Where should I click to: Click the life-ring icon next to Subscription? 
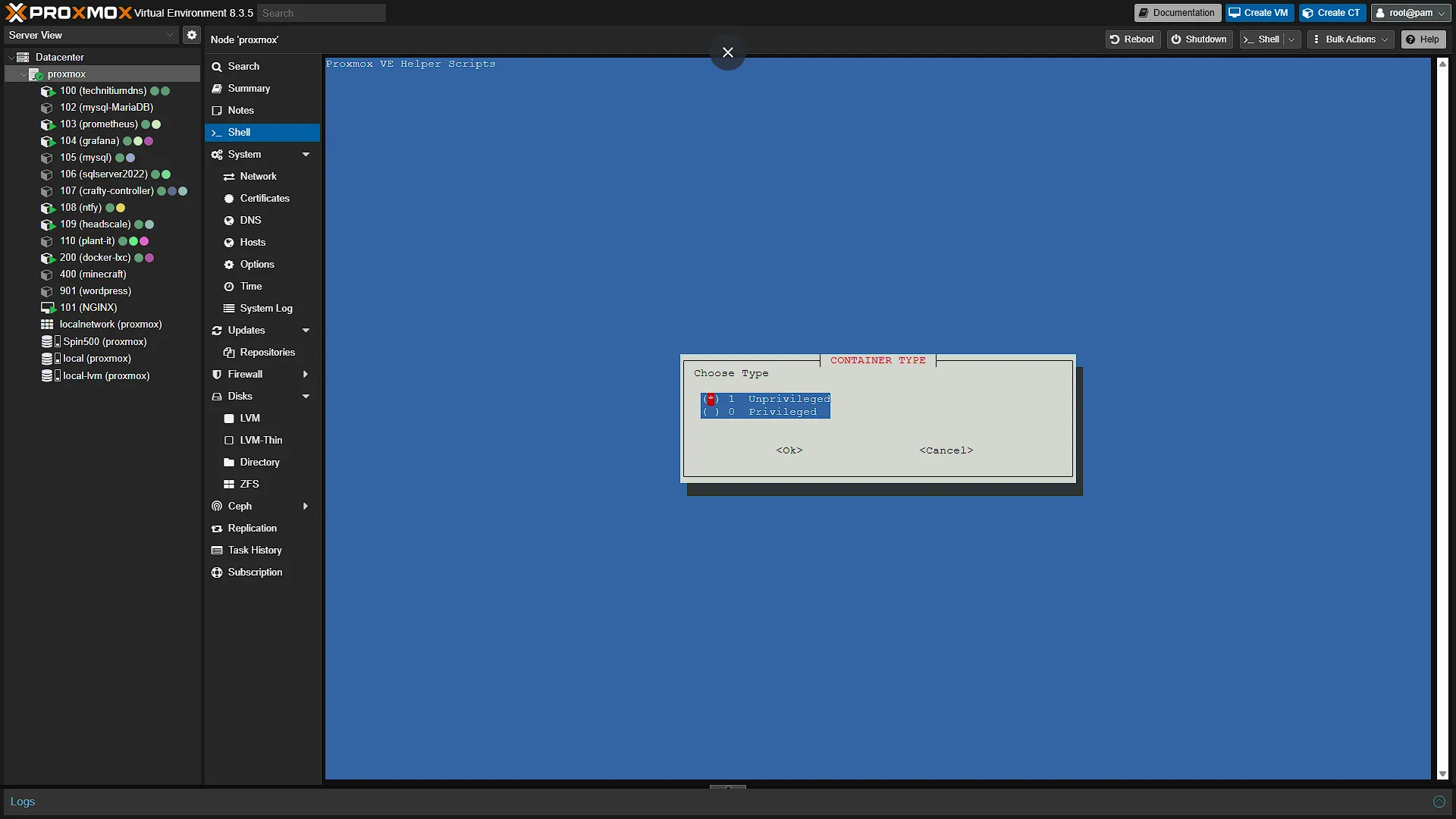coord(217,573)
